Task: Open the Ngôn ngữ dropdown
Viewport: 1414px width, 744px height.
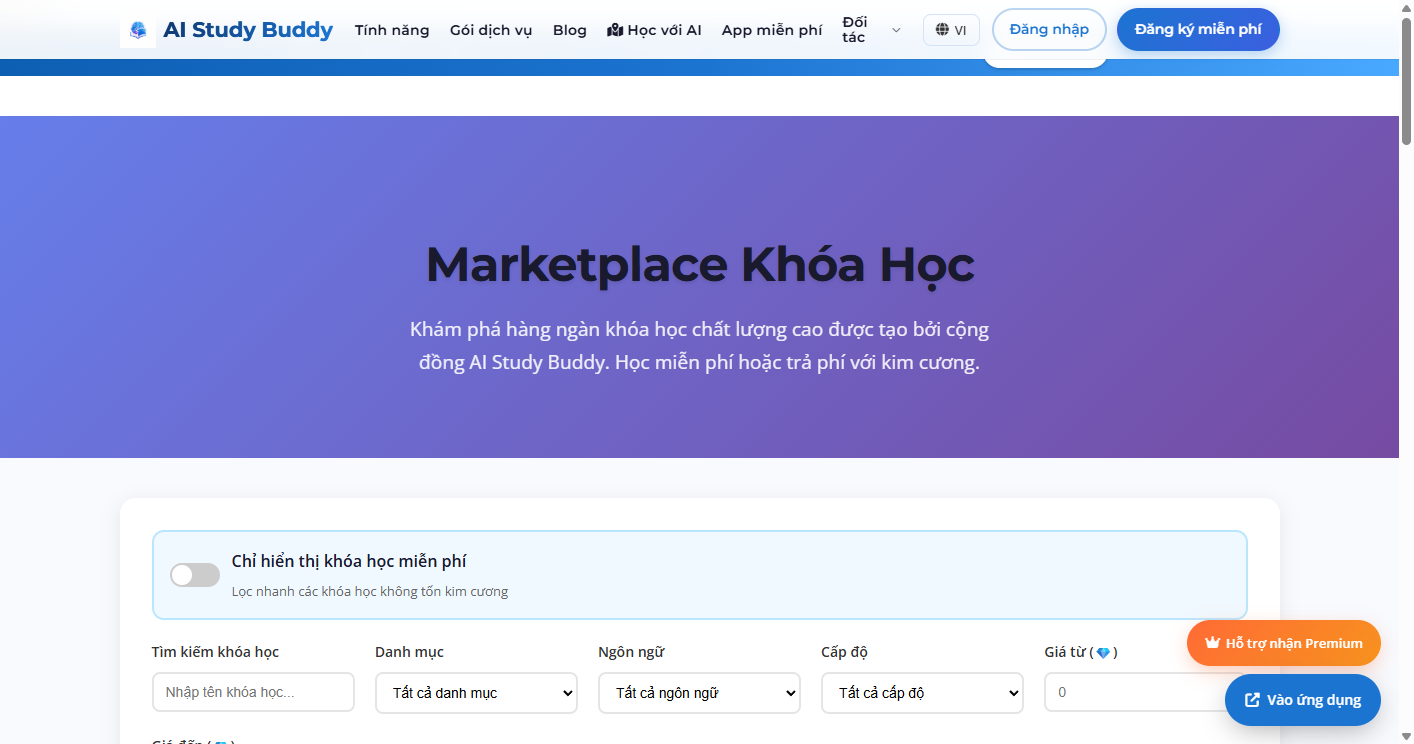Action: 699,693
